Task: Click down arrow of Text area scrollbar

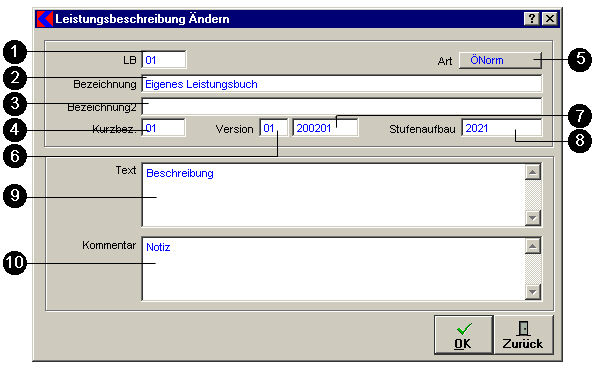Action: [533, 218]
